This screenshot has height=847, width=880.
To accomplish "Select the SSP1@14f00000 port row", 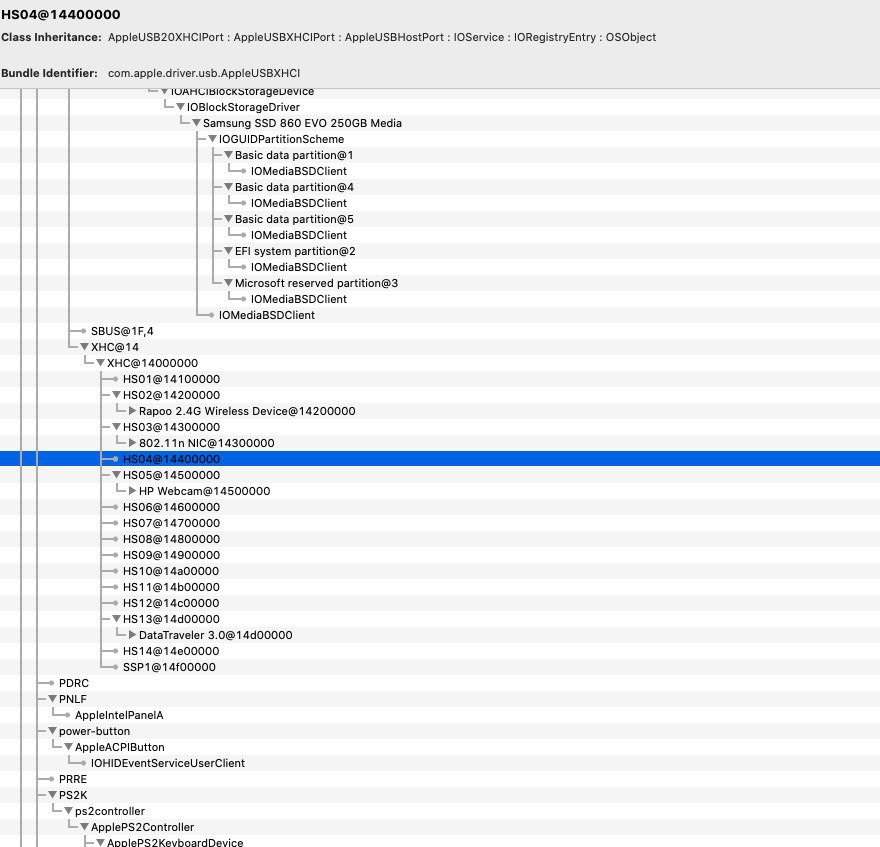I will click(440, 667).
